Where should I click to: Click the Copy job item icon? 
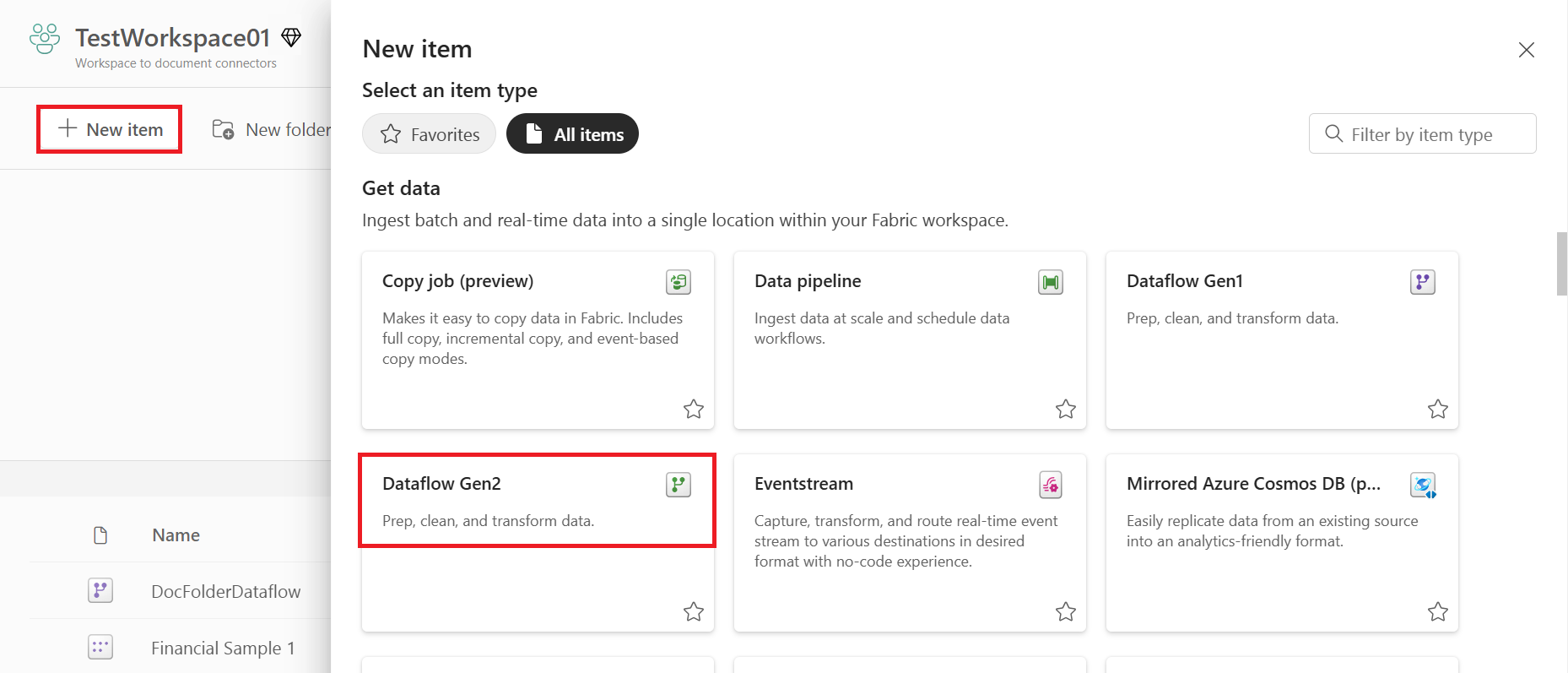click(x=679, y=282)
